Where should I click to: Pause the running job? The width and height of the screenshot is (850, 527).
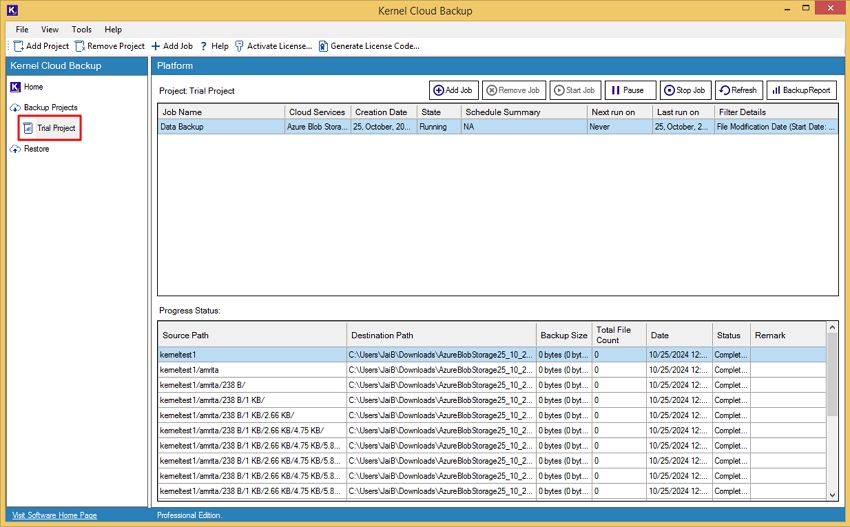[x=630, y=90]
